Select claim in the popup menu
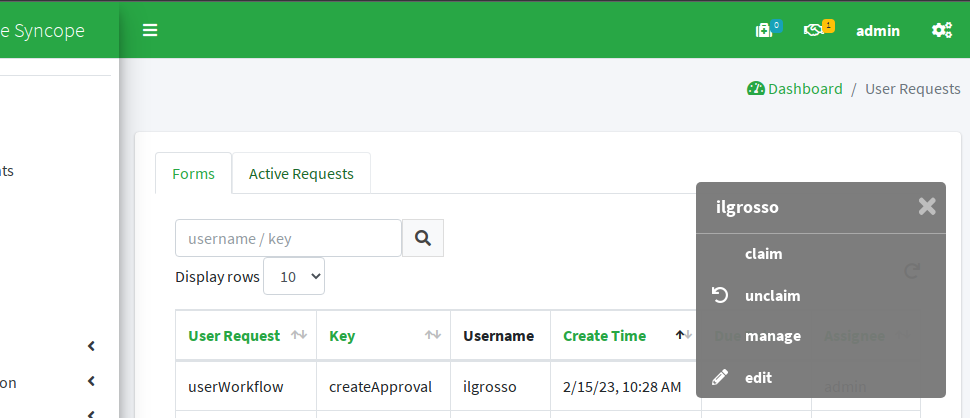 pos(763,254)
